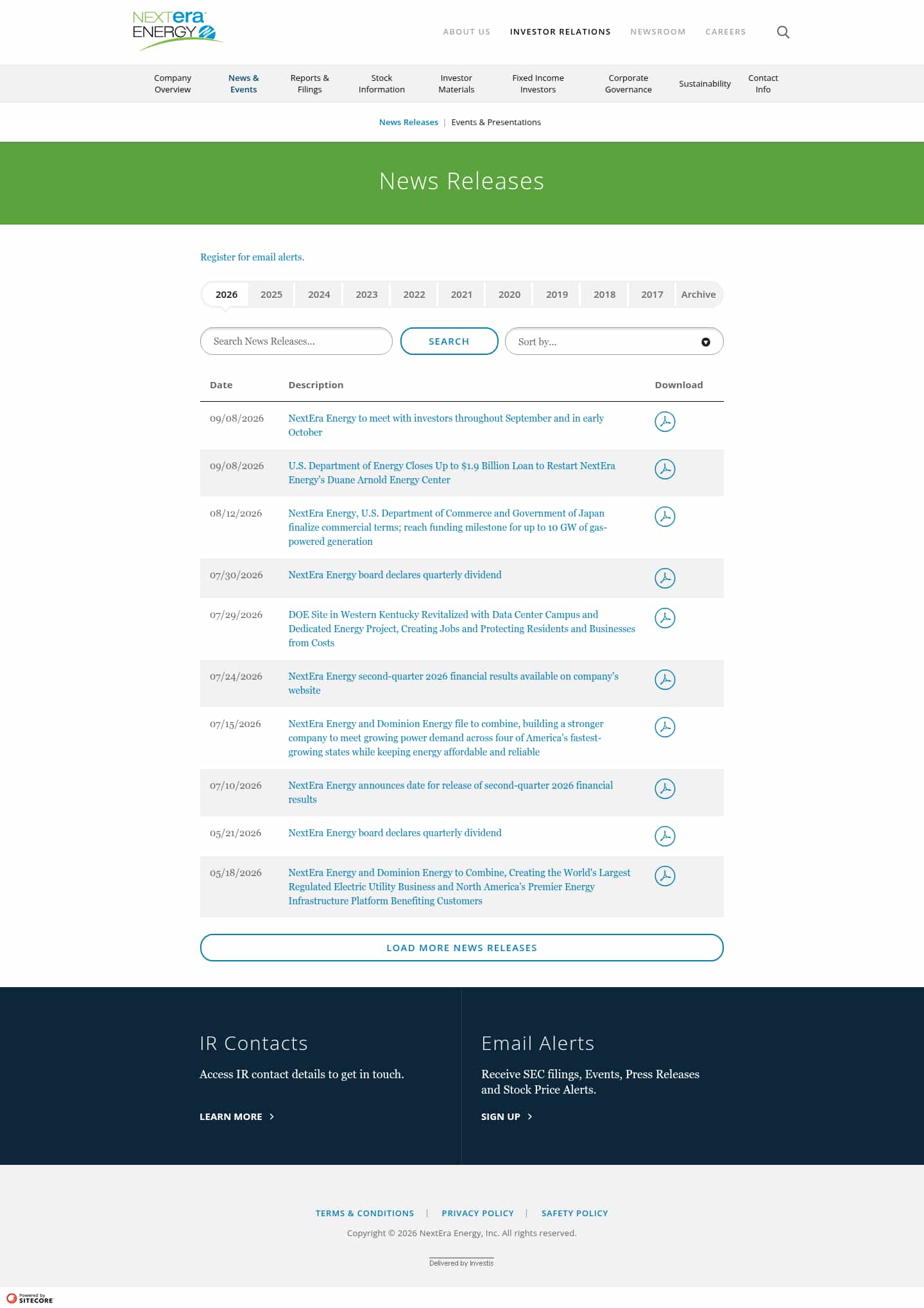Click the SEARCH button

click(x=449, y=341)
